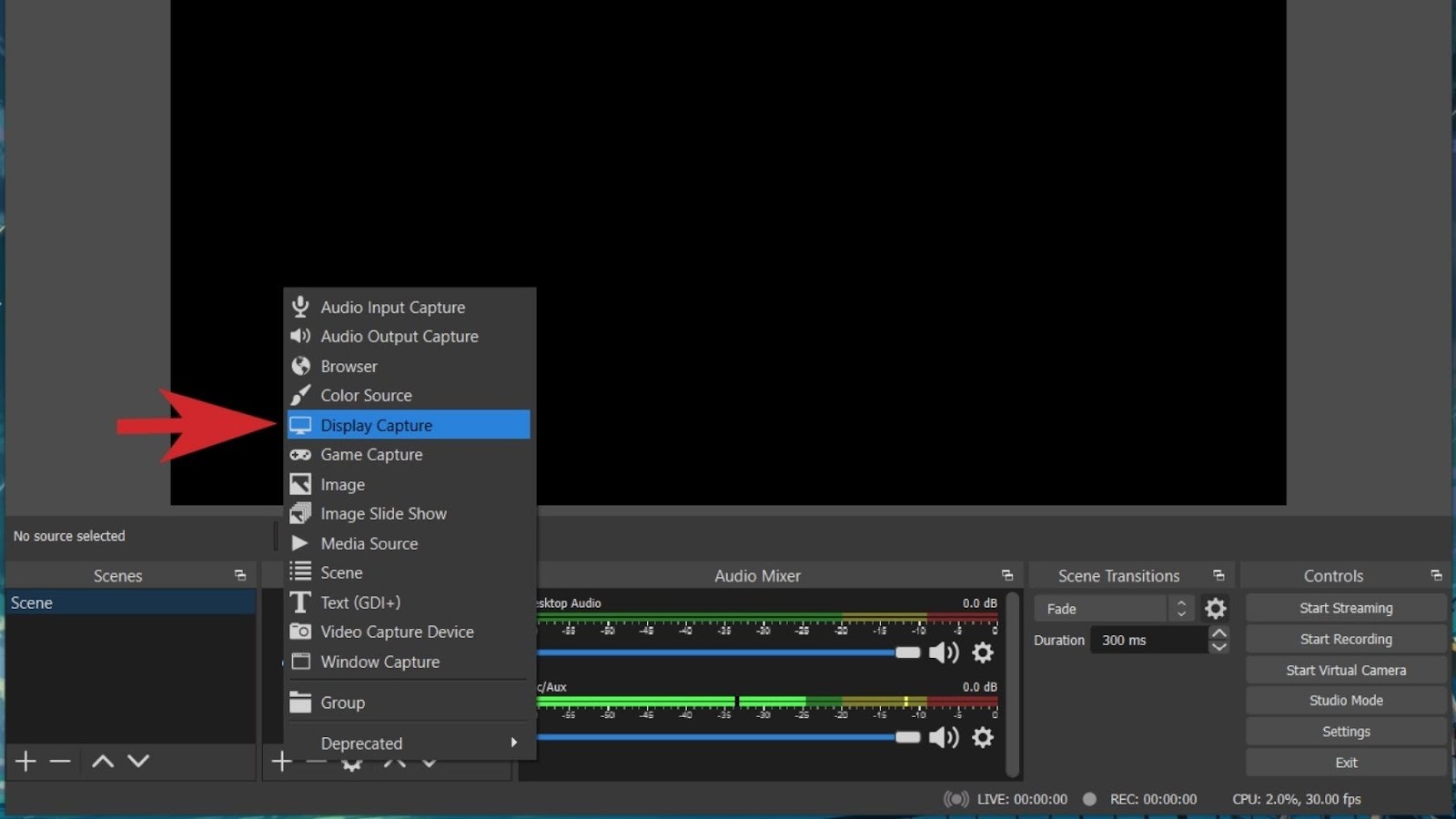The image size is (1456, 819).
Task: Add a source with plus icon
Action: (x=282, y=761)
